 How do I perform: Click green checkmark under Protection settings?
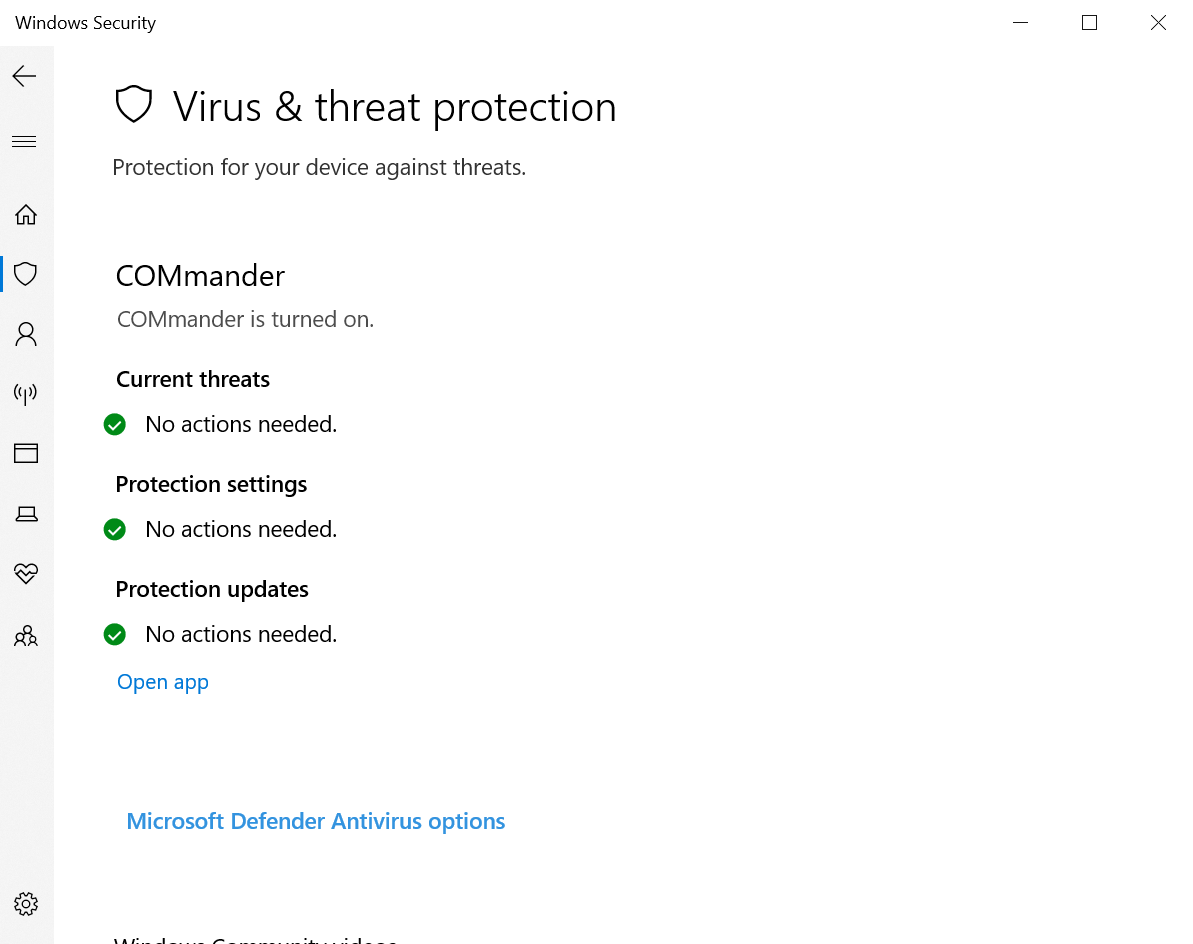(115, 529)
